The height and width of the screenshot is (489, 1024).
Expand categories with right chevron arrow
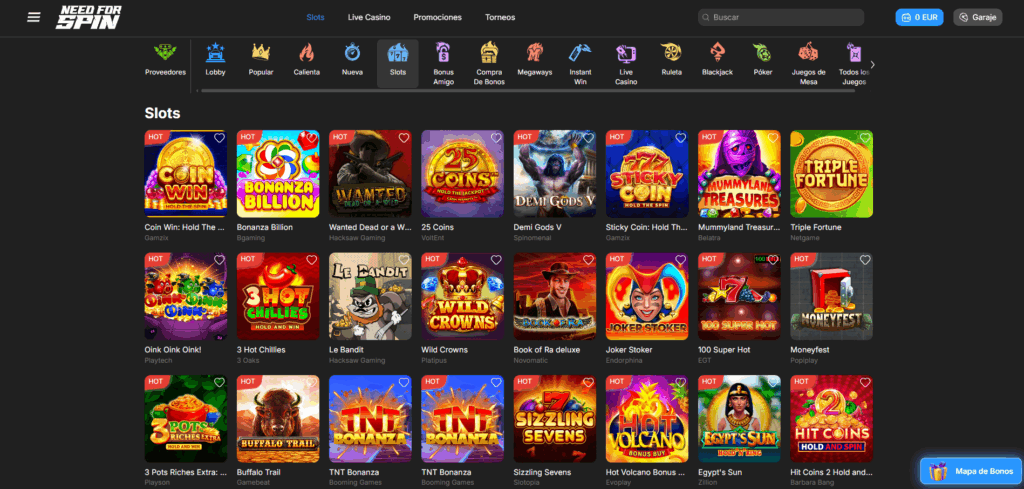coord(872,64)
